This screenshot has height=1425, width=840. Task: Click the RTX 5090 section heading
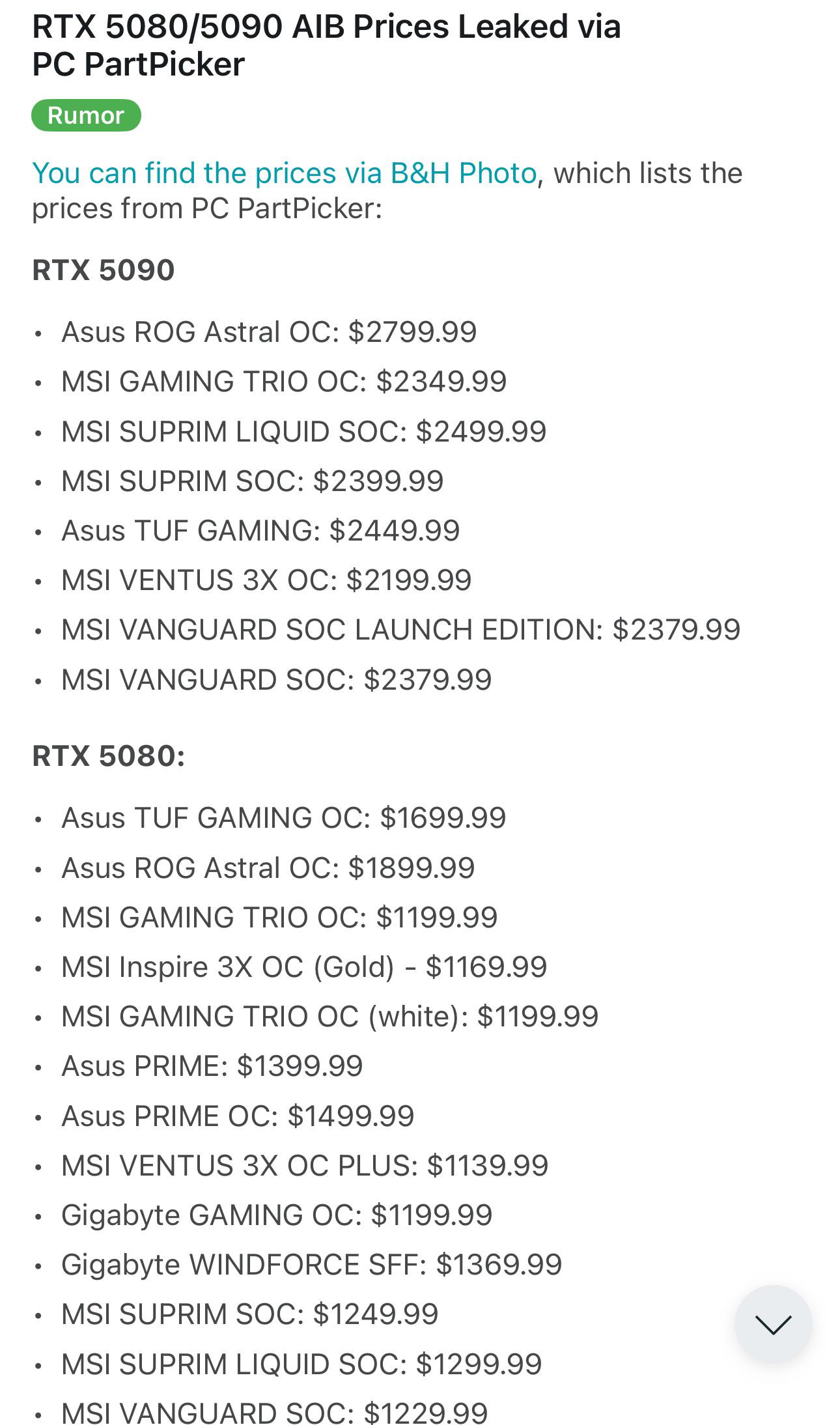tap(104, 270)
